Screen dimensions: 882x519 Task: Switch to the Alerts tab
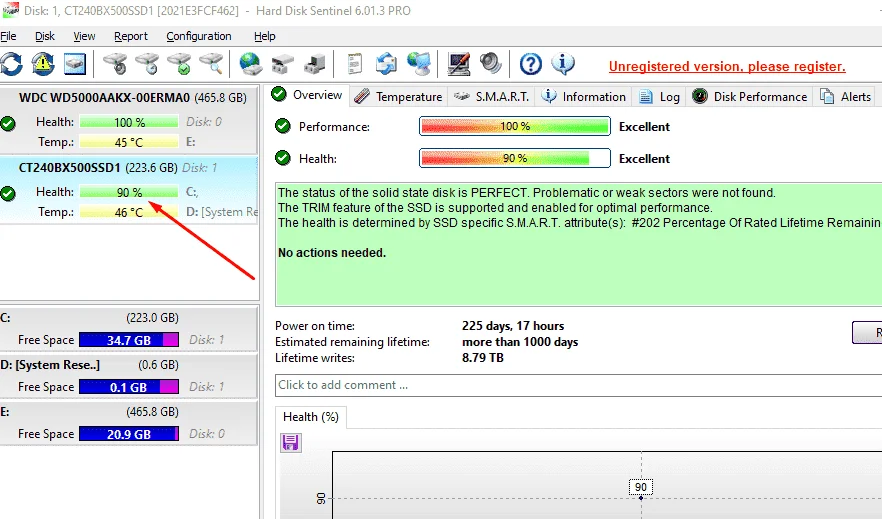click(x=845, y=97)
